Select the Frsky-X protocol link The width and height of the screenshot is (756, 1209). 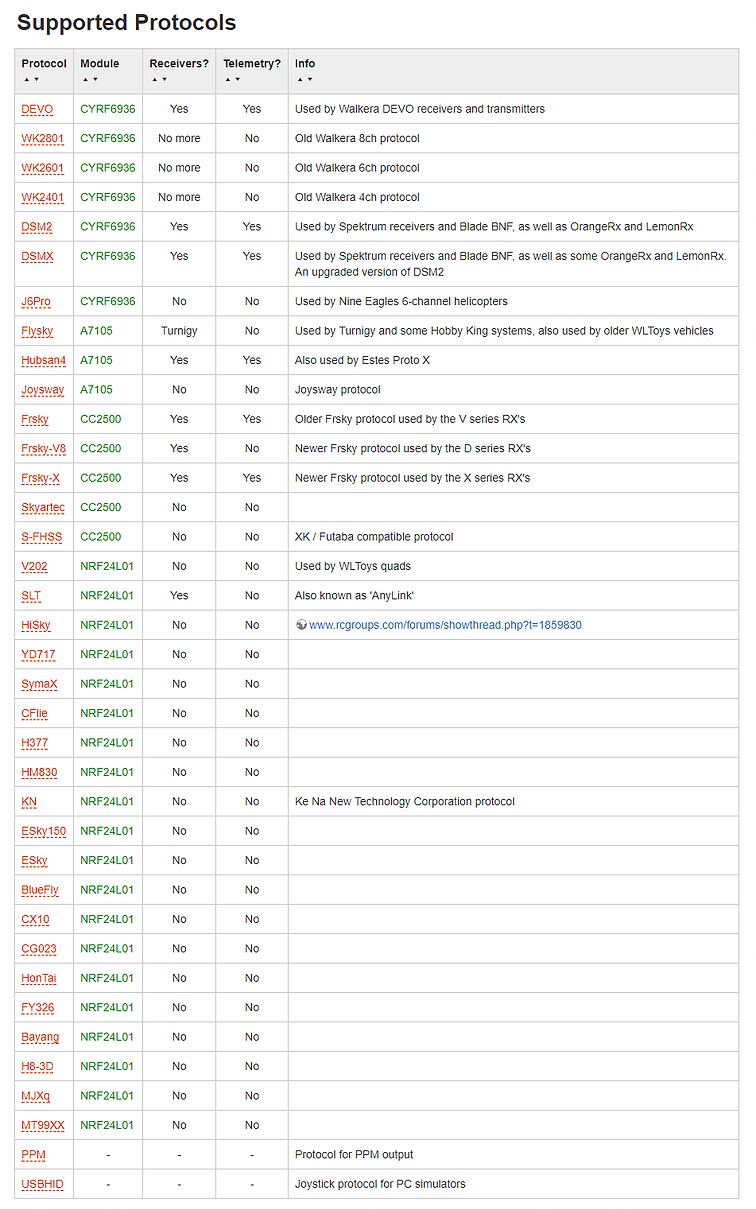[40, 478]
